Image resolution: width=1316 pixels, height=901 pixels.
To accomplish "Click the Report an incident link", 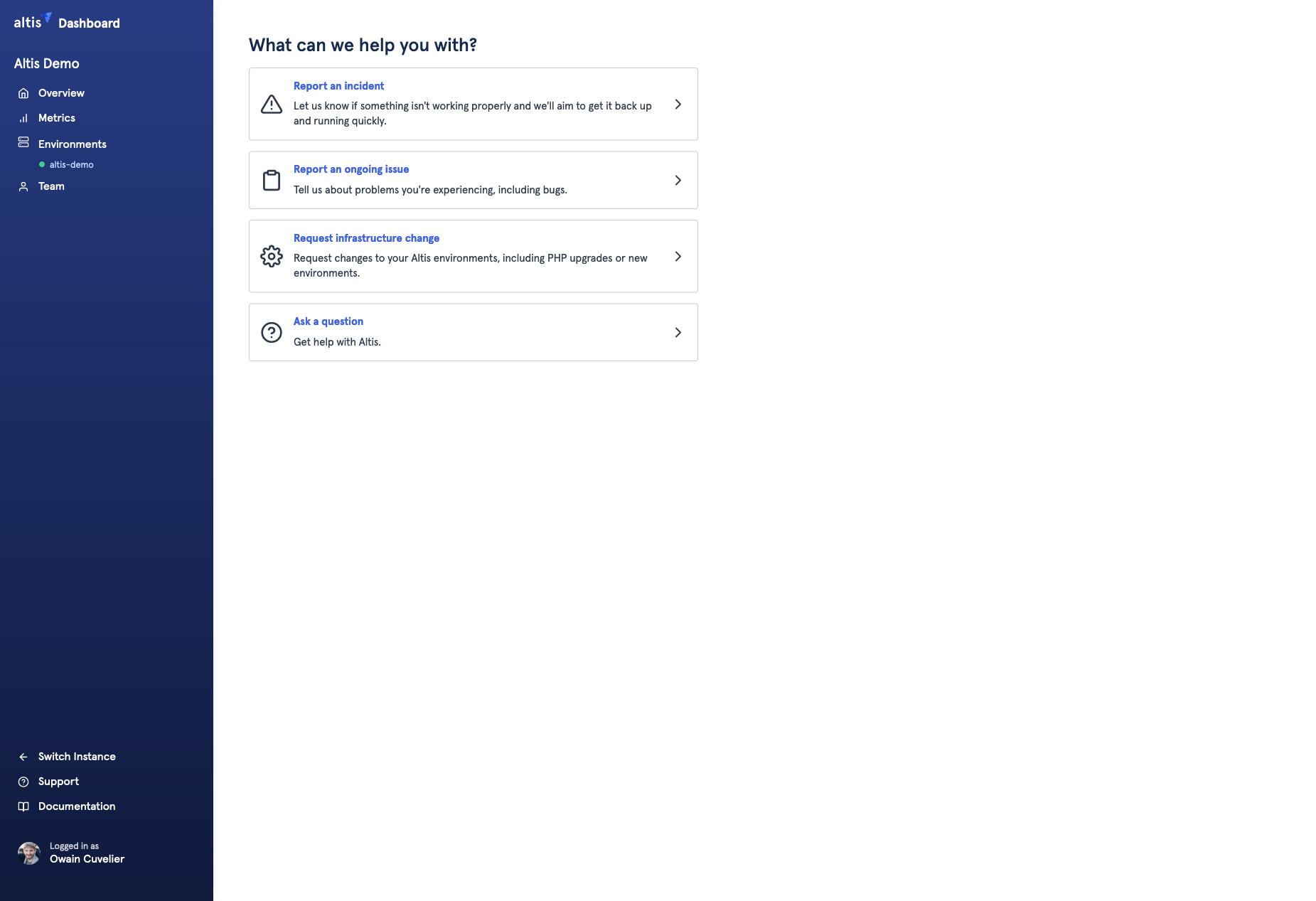I will [x=338, y=85].
